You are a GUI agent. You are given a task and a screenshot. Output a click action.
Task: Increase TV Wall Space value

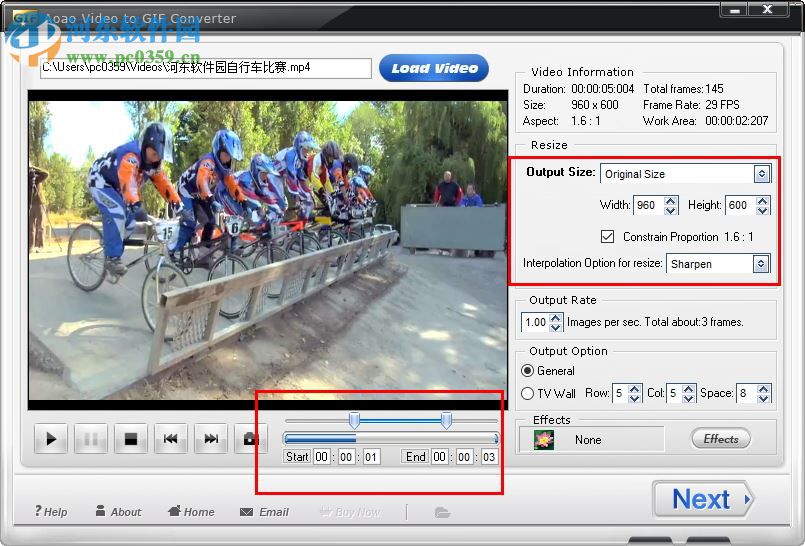point(764,388)
